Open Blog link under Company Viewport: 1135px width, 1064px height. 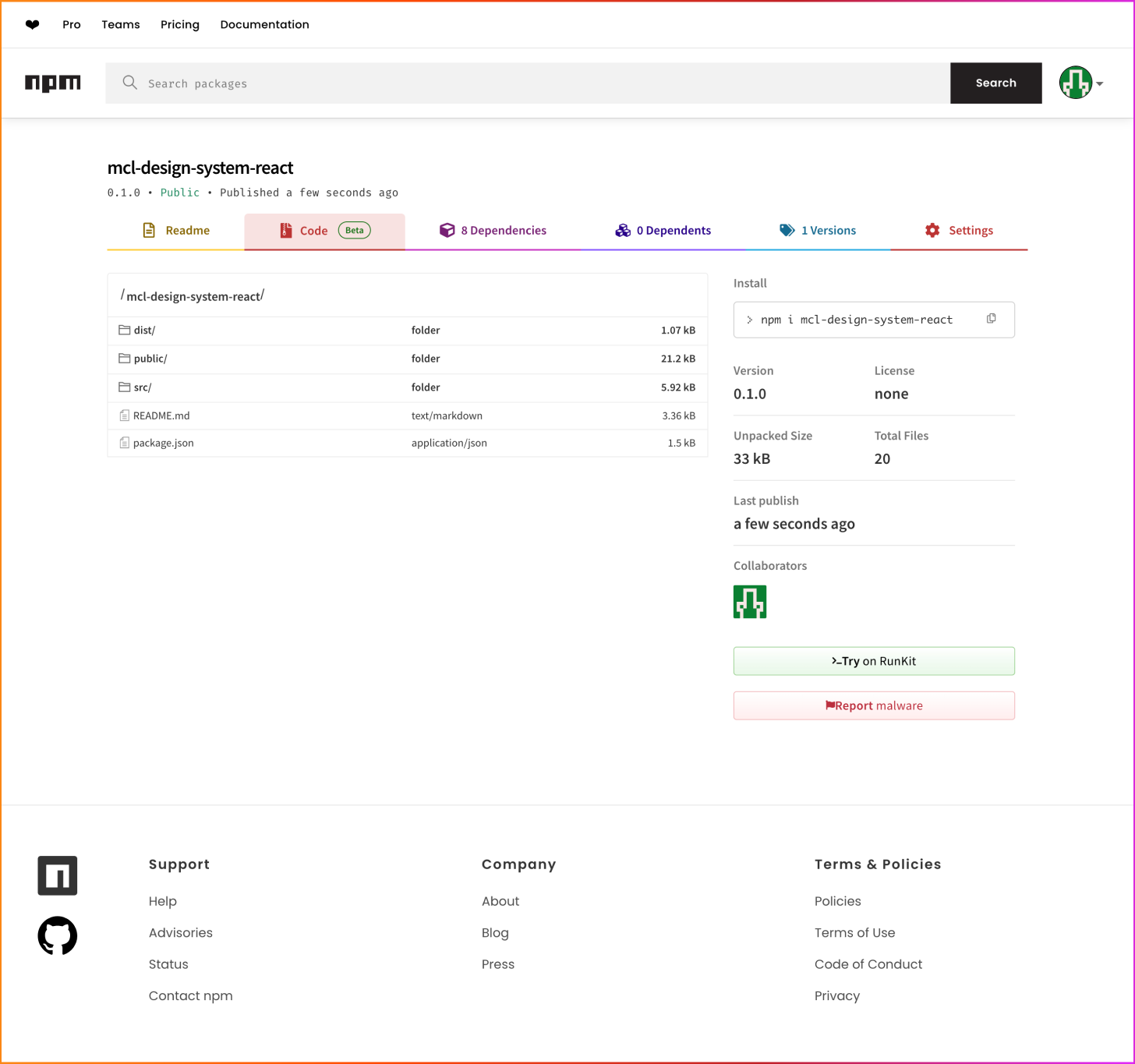(495, 932)
